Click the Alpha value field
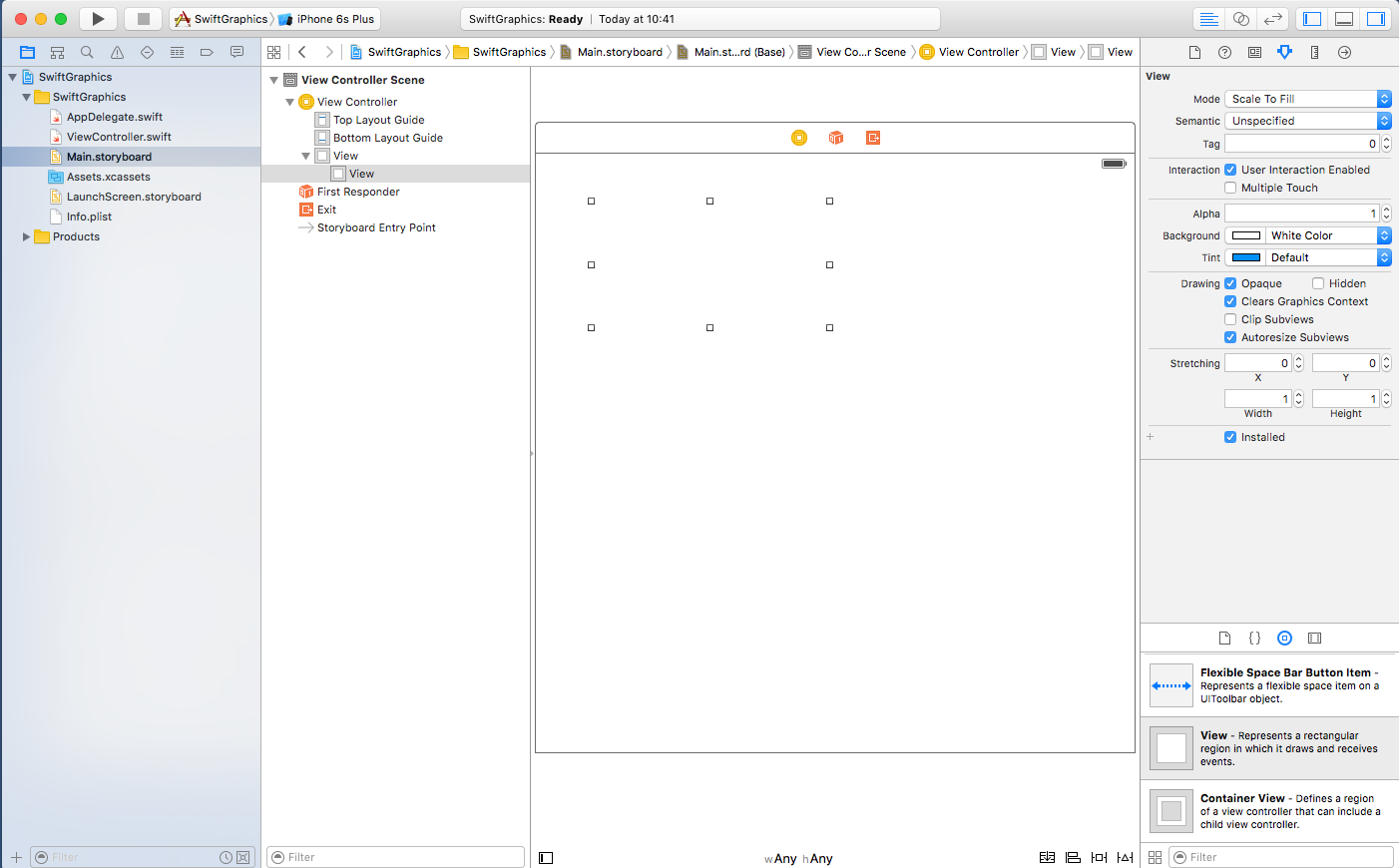Image resolution: width=1399 pixels, height=868 pixels. (x=1301, y=214)
